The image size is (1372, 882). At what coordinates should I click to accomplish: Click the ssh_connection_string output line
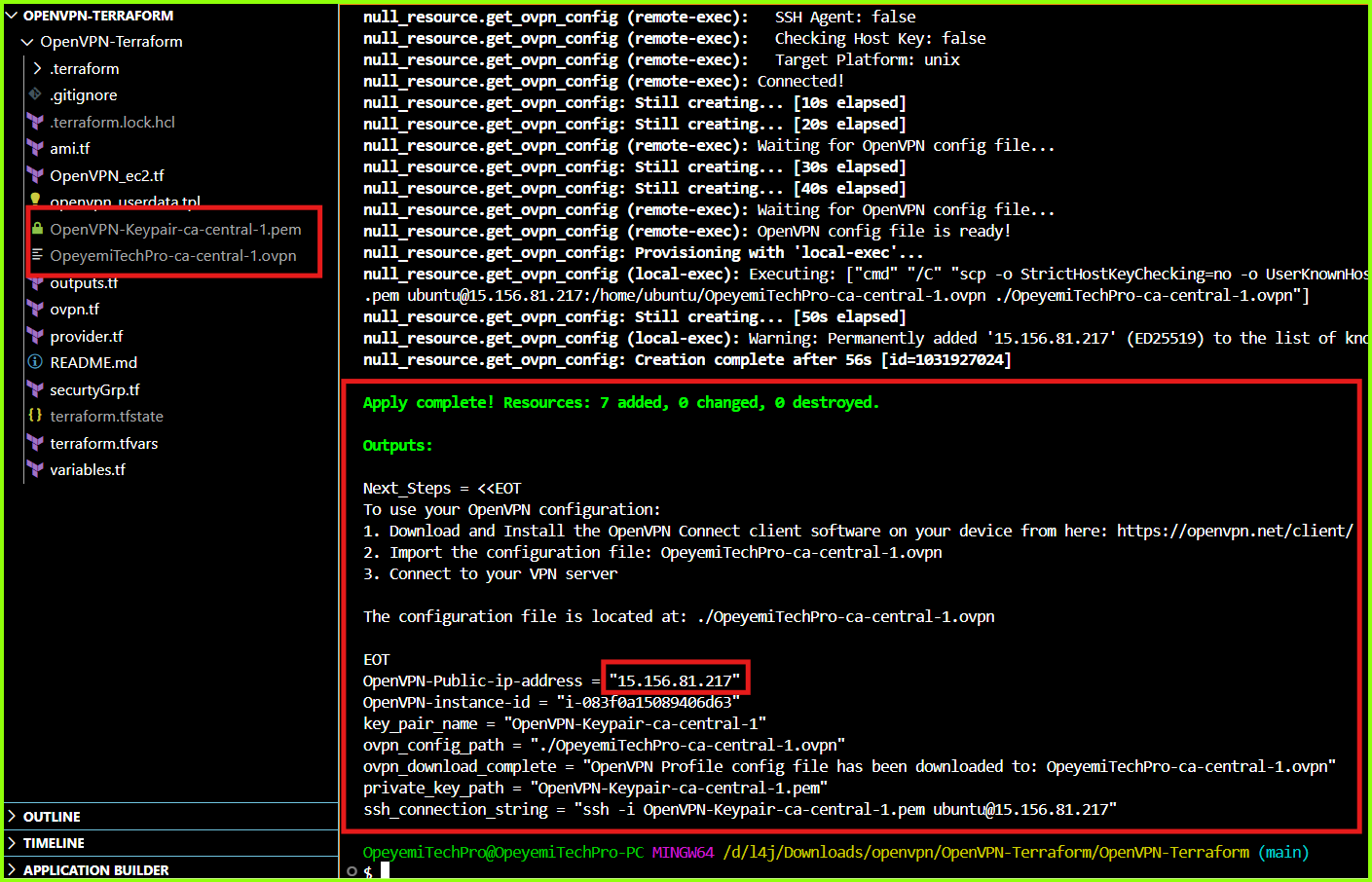pyautogui.click(x=740, y=809)
